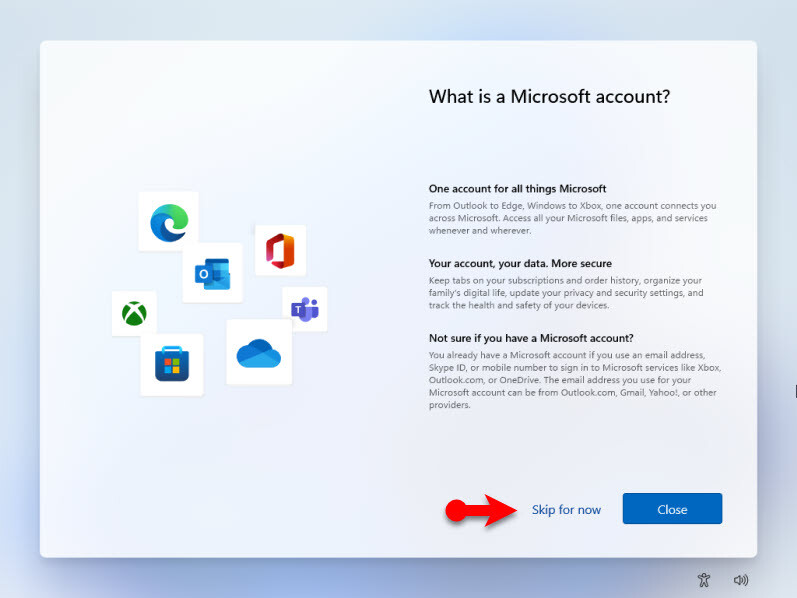This screenshot has height=598, width=797.
Task: Click the paragraph beginning "Keep tabs on your subscriptions"
Action: (x=566, y=293)
